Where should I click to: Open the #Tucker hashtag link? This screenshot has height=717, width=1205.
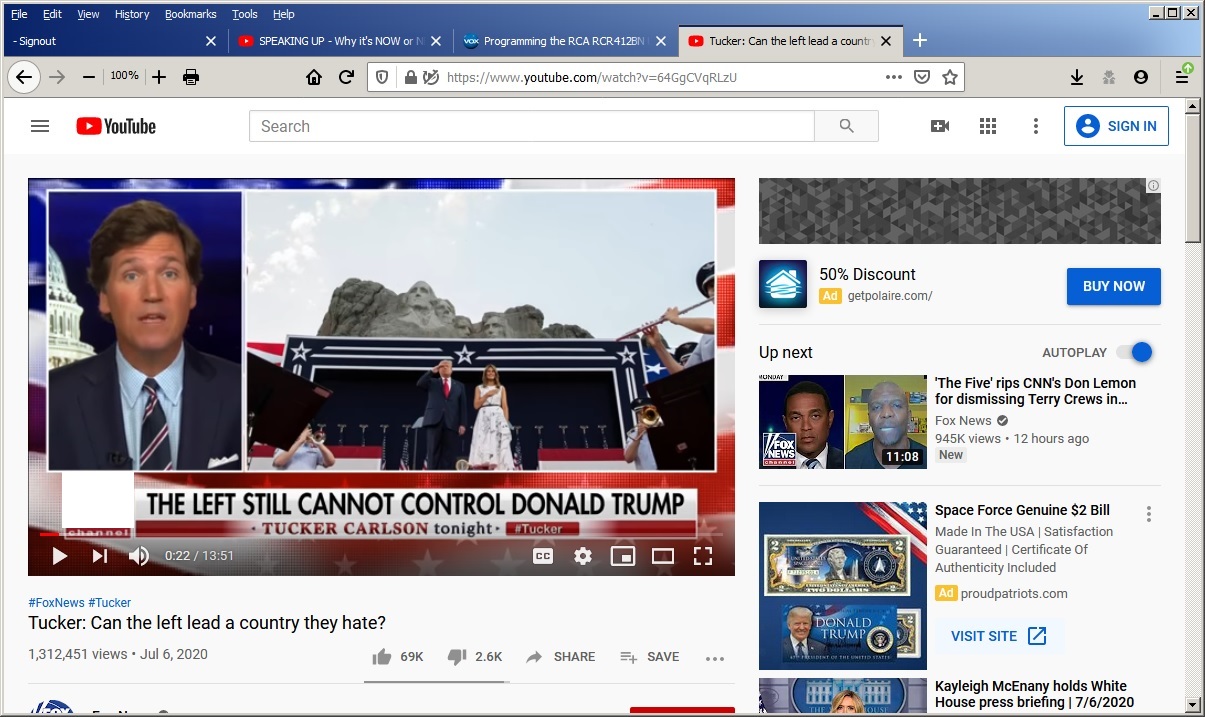tap(110, 603)
